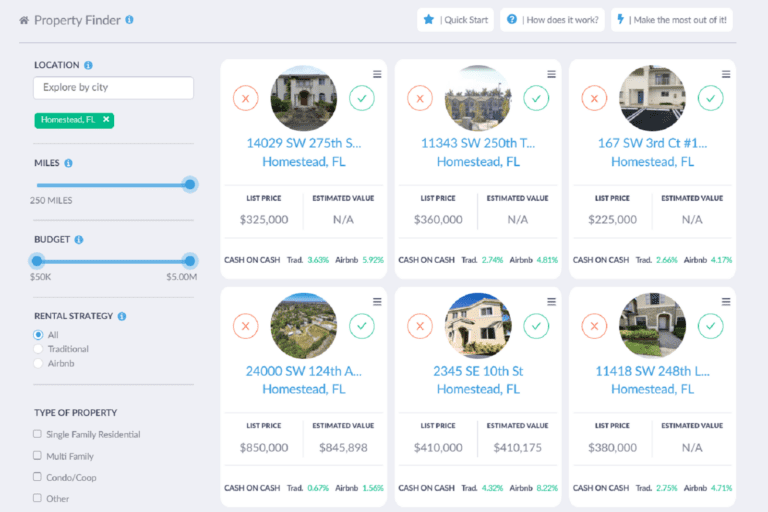Click the Miles slider handle

[x=189, y=184]
